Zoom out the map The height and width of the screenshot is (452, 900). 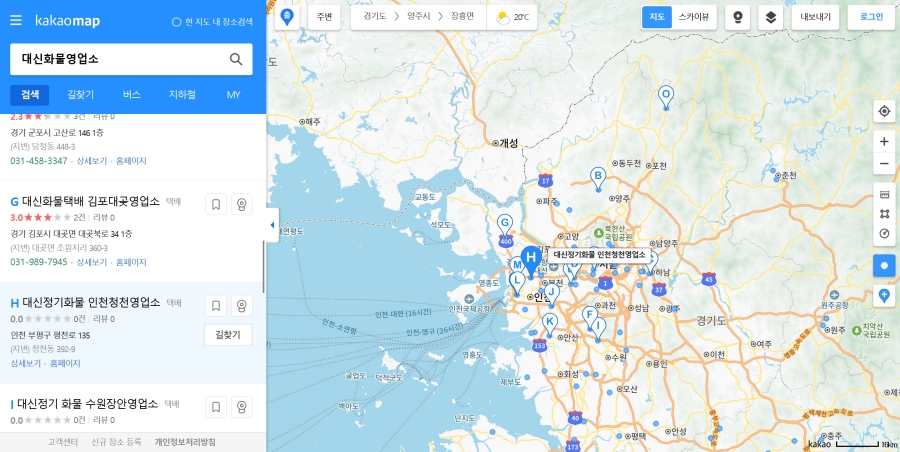click(884, 164)
